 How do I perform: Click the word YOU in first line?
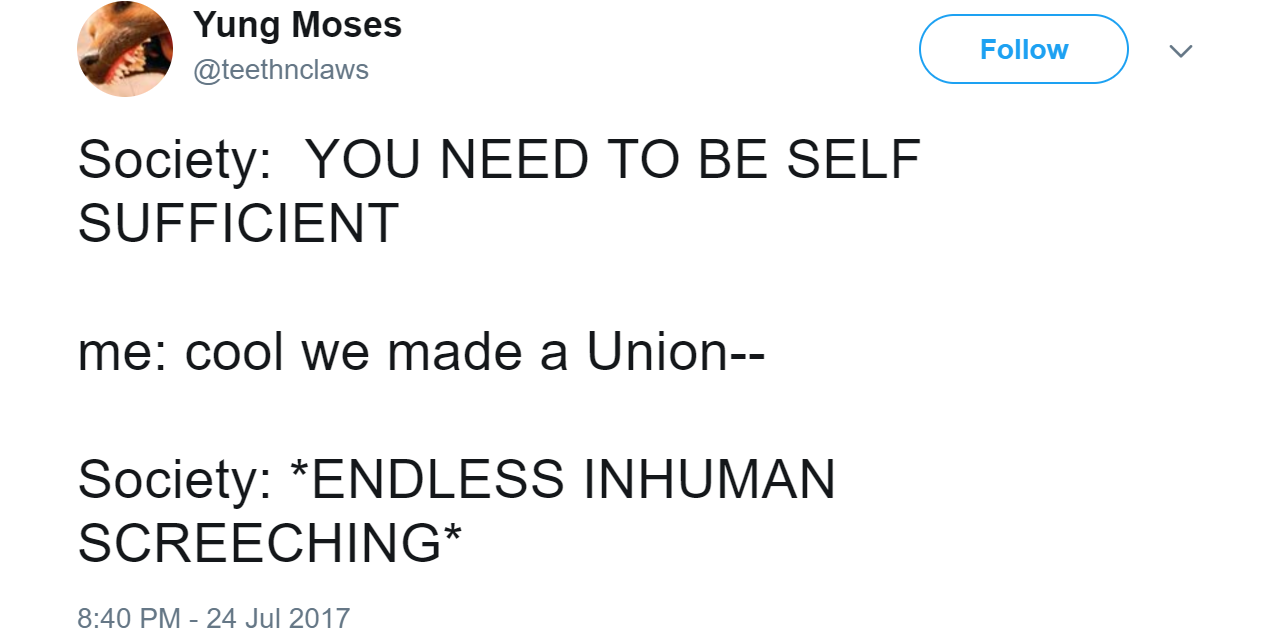click(363, 159)
